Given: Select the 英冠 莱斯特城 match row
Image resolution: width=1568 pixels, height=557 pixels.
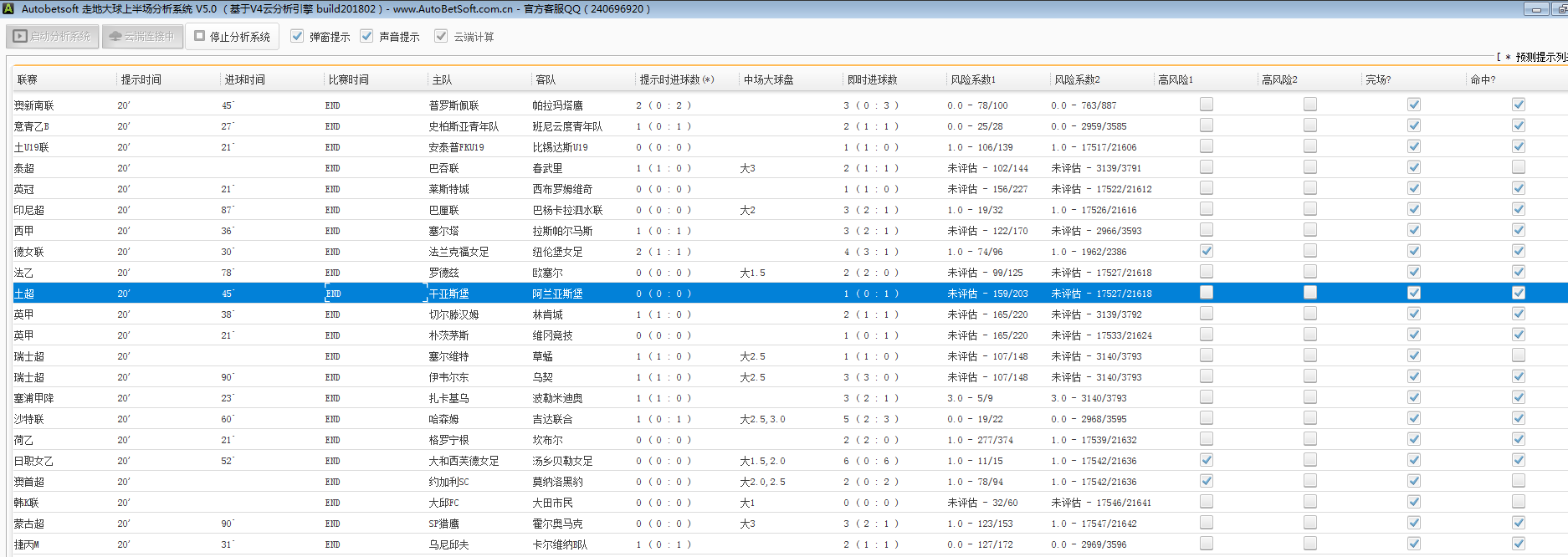Looking at the screenshot, I should click(448, 189).
